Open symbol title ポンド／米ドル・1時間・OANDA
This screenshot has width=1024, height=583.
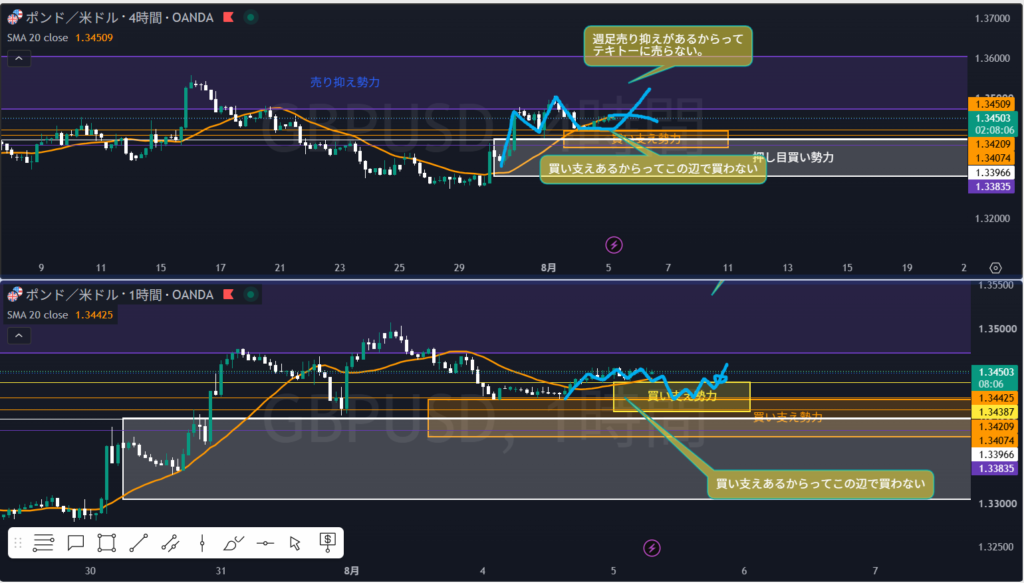120,294
